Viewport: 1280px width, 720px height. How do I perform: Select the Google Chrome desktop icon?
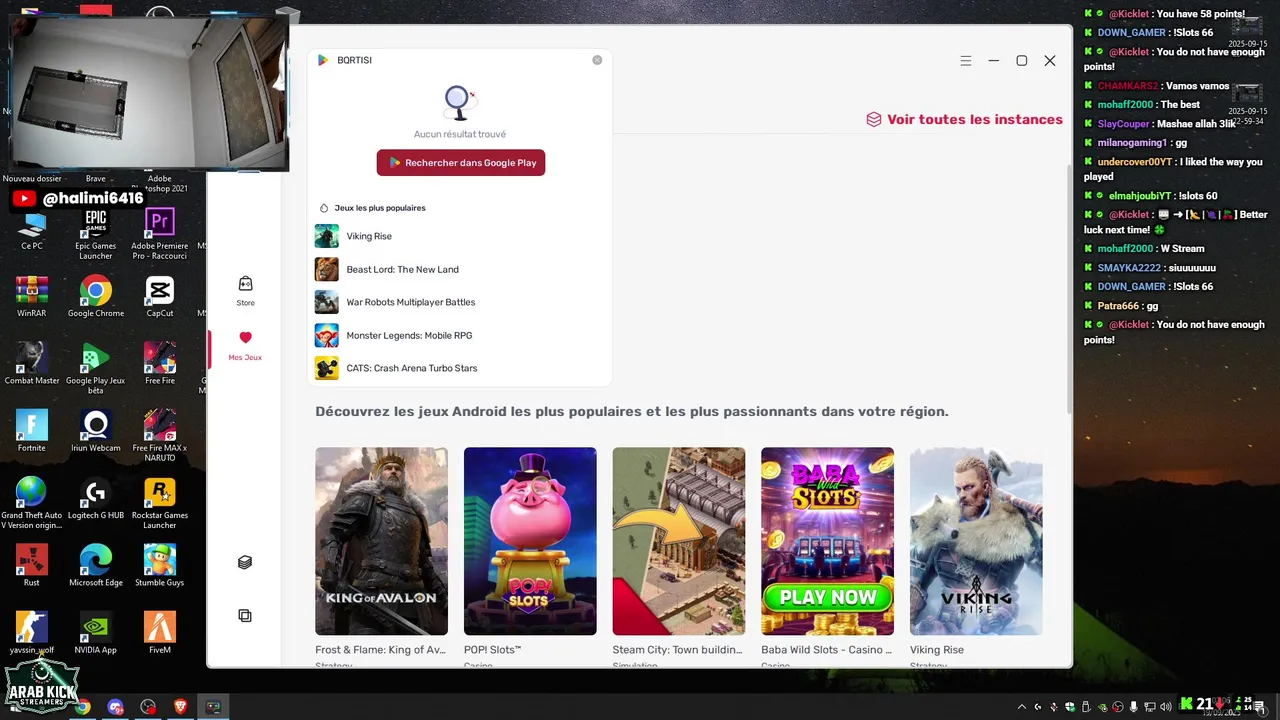pyautogui.click(x=96, y=297)
